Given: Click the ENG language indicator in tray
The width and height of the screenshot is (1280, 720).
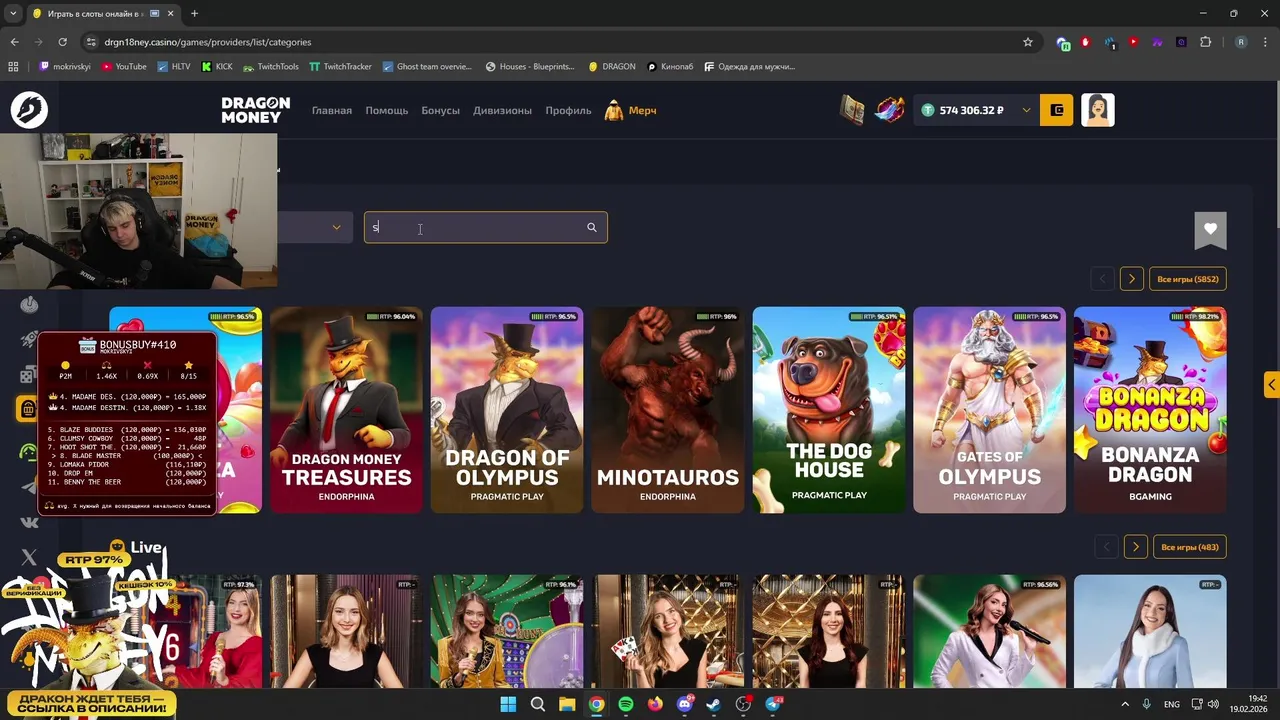Looking at the screenshot, I should (1171, 704).
